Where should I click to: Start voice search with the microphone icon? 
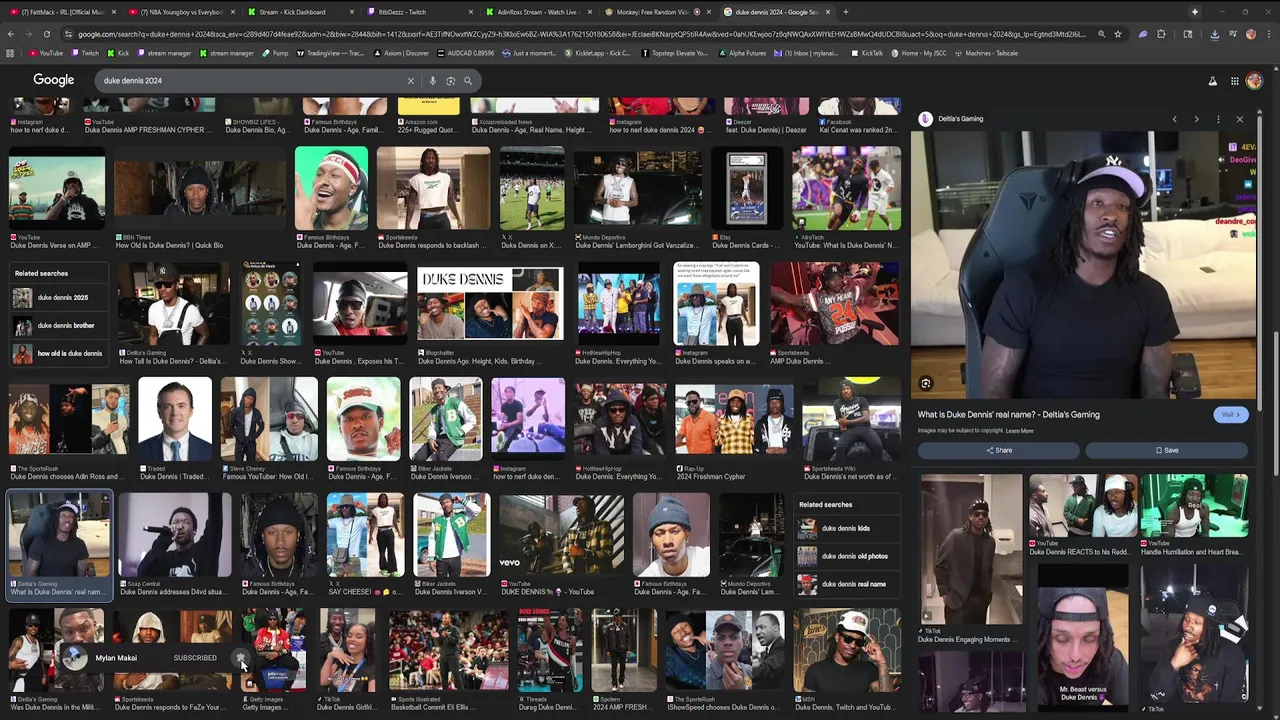coord(432,81)
